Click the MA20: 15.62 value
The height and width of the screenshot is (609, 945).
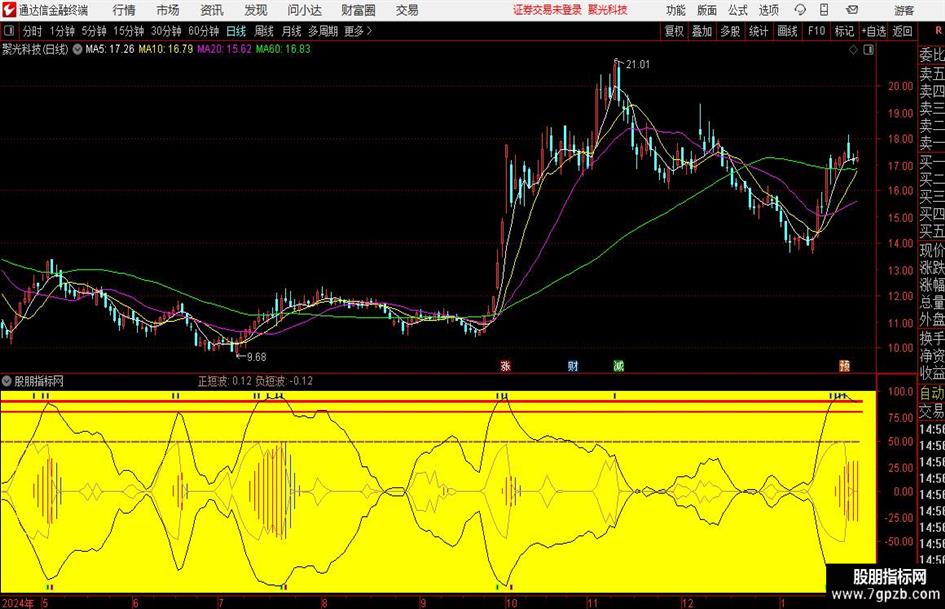[224, 49]
